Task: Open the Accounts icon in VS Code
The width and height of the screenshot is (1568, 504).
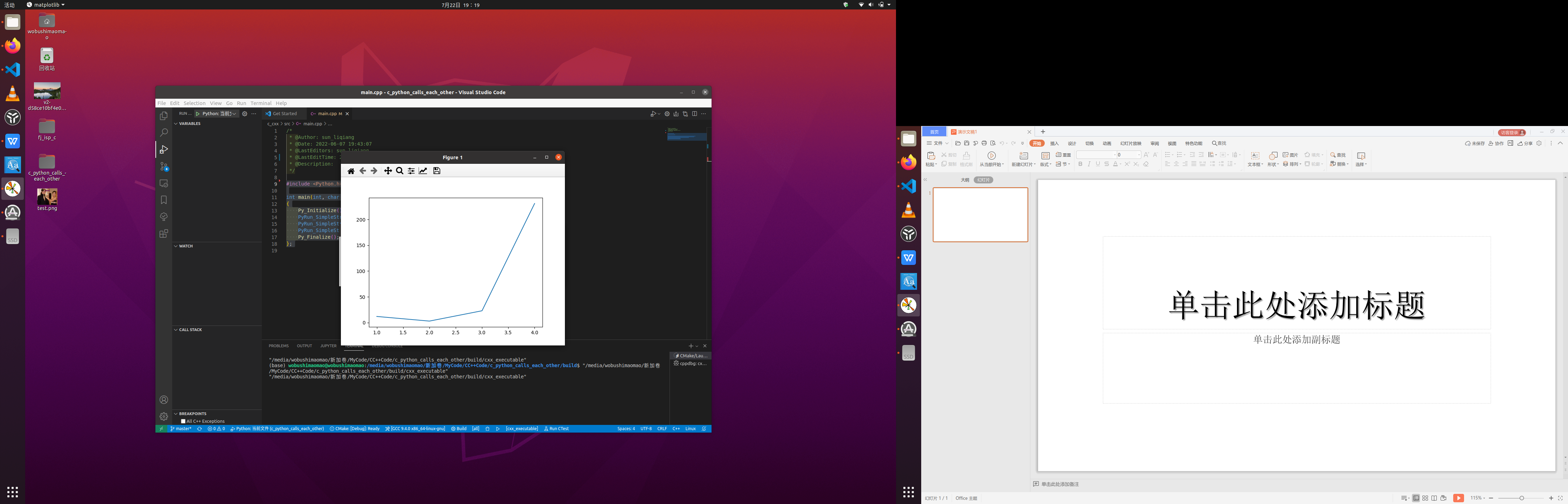Action: click(x=164, y=400)
